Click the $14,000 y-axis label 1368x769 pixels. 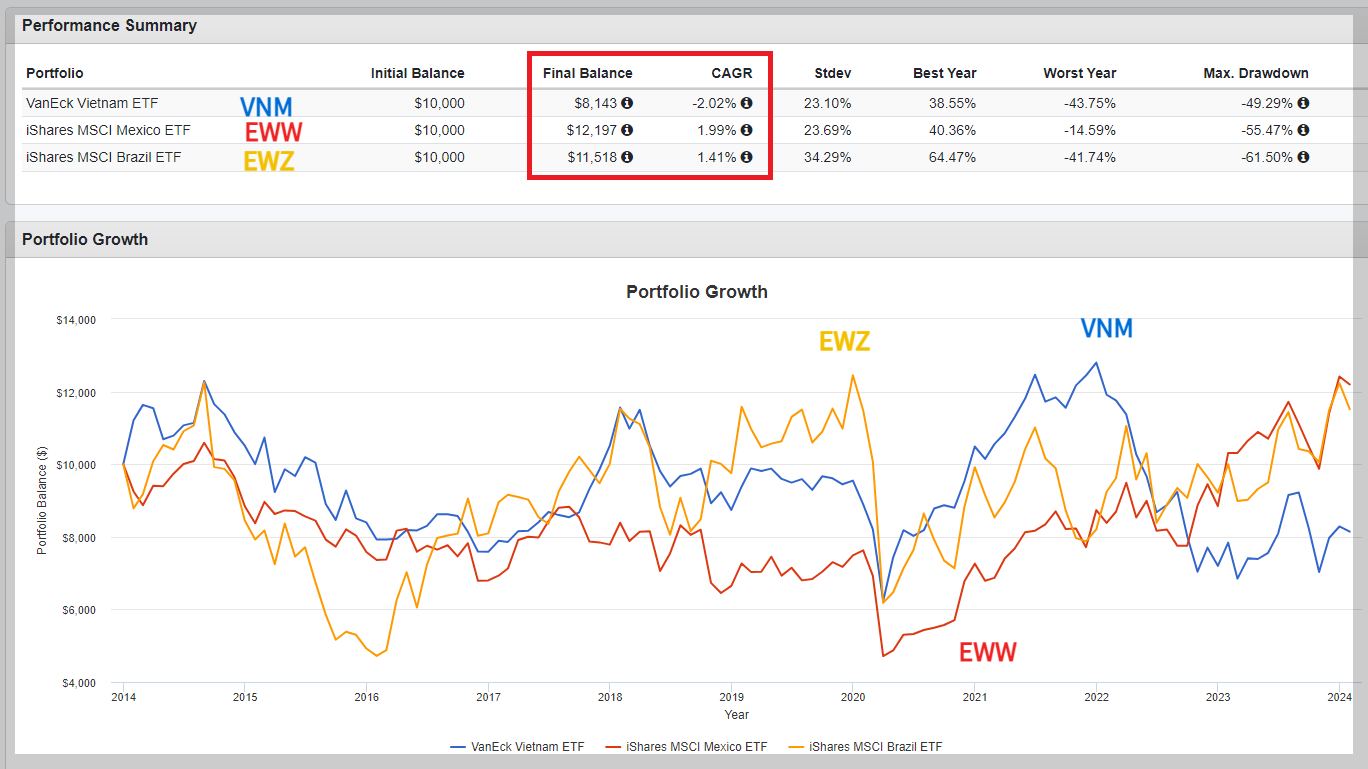click(x=76, y=320)
